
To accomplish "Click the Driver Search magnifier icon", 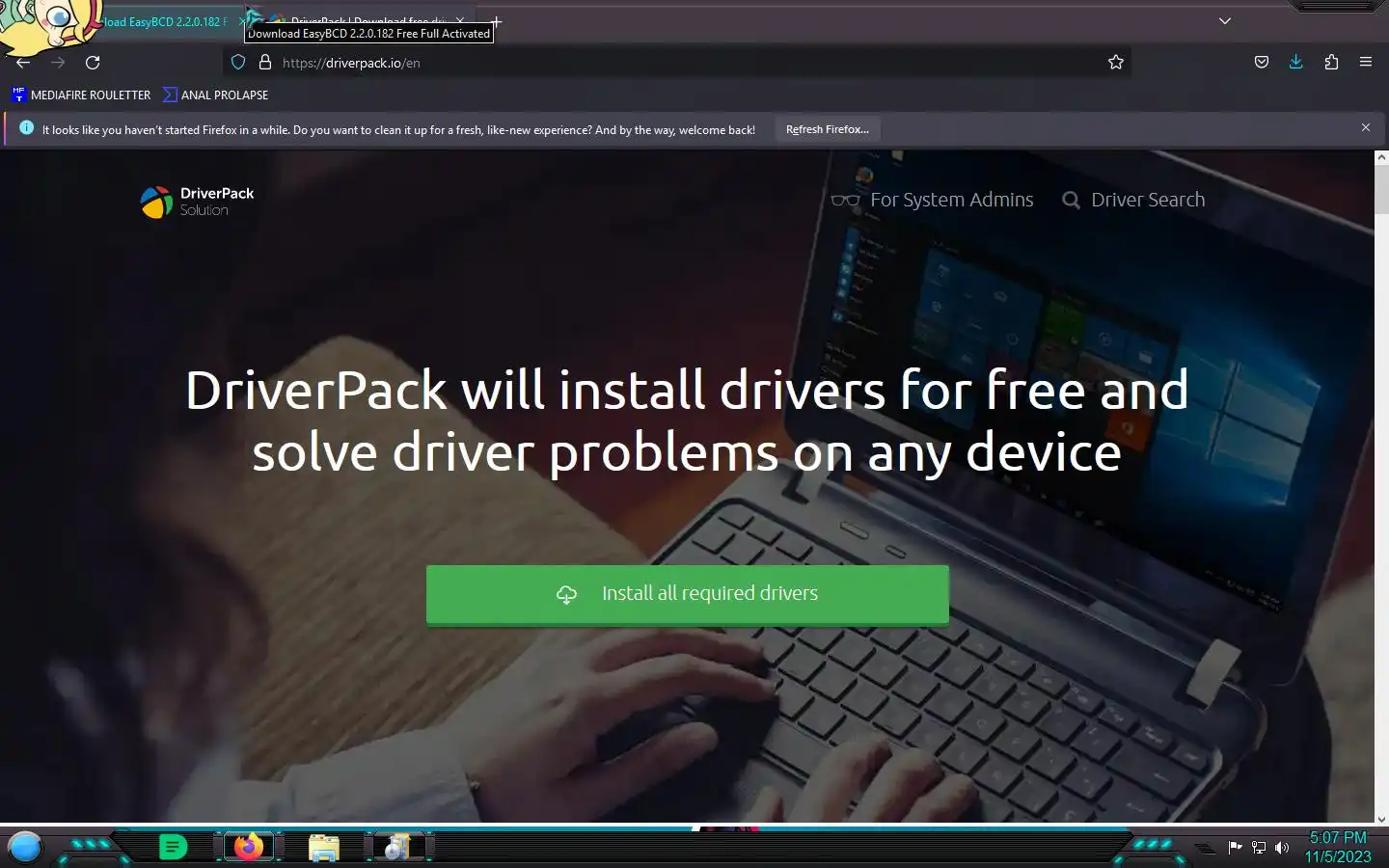I will (1071, 201).
